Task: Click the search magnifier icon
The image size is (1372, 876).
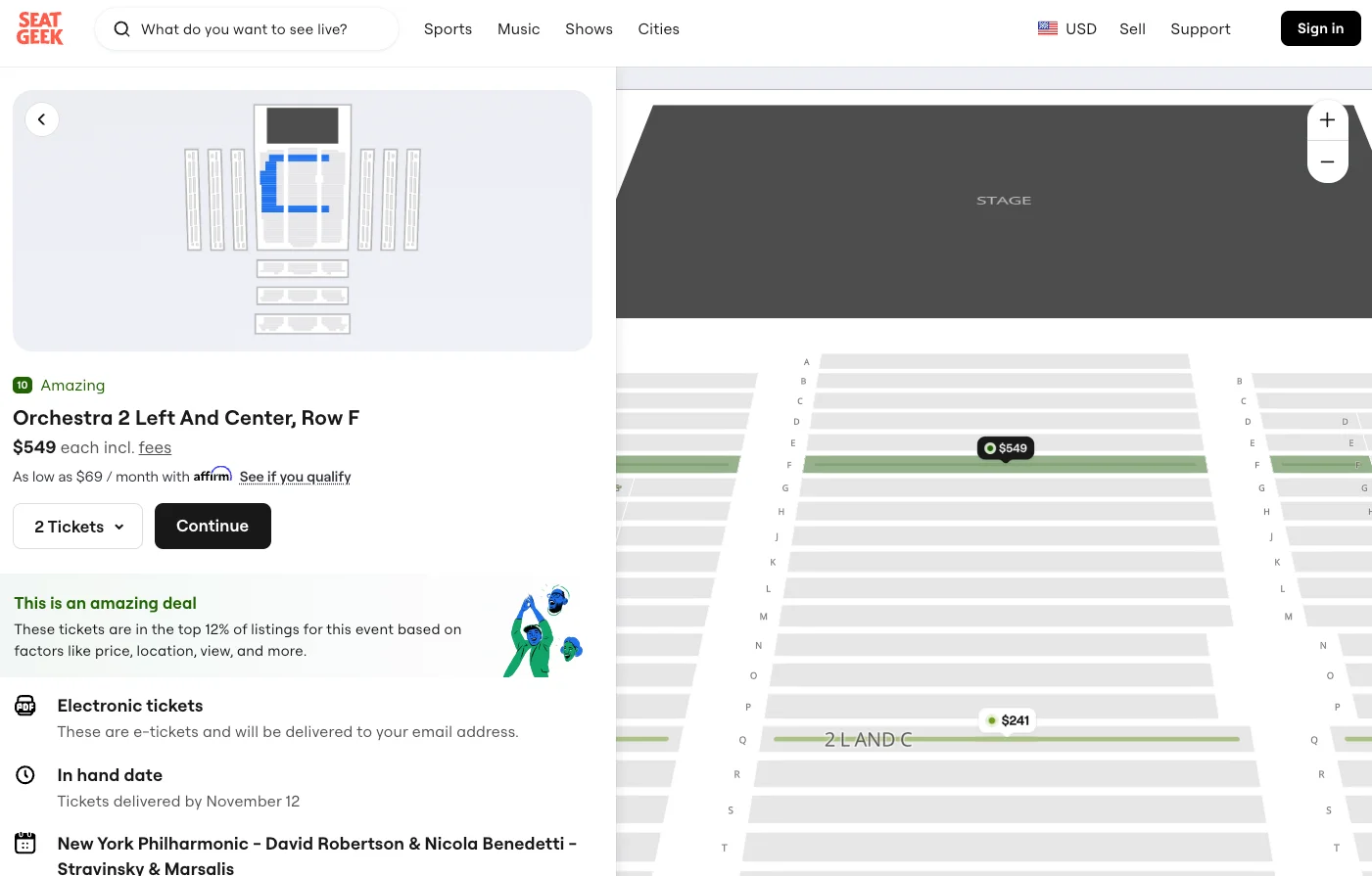Action: click(x=122, y=29)
